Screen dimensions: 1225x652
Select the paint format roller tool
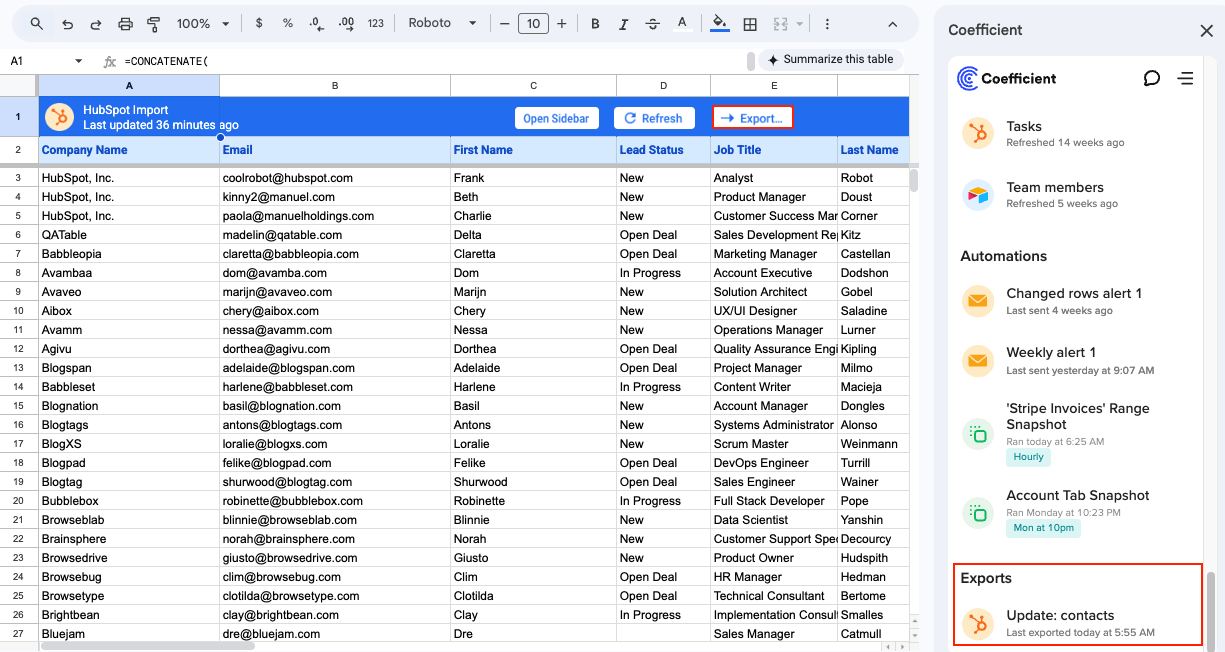pyautogui.click(x=154, y=24)
